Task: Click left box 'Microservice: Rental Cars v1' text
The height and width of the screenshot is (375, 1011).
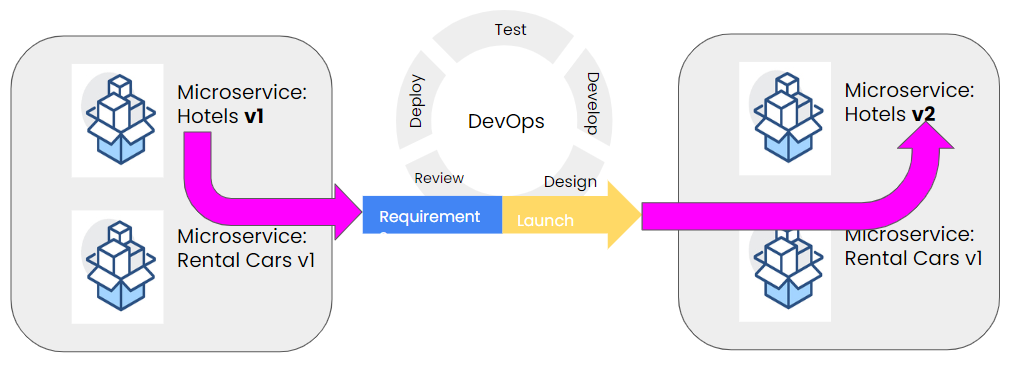Action: tap(246, 249)
